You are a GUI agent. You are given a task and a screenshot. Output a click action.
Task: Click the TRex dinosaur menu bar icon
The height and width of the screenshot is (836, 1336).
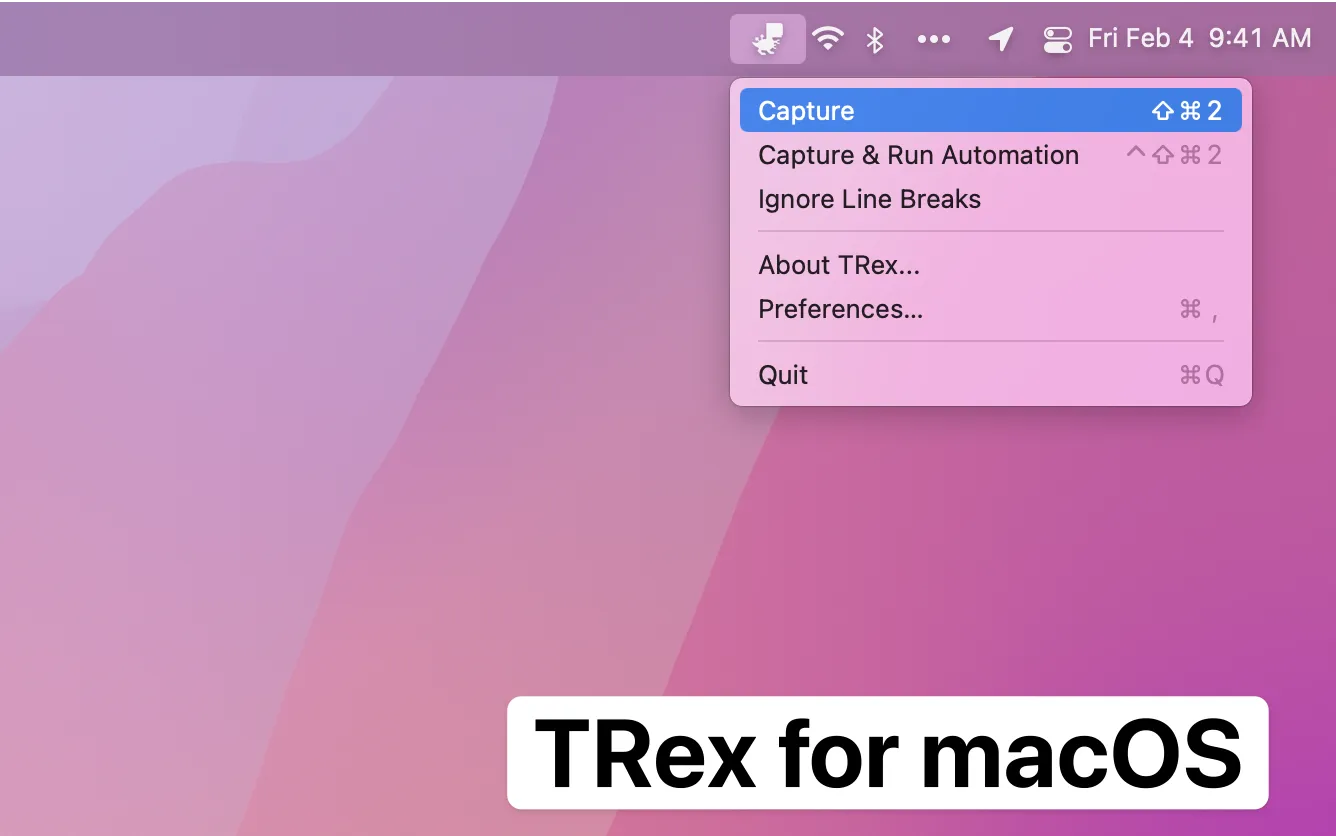click(x=768, y=39)
